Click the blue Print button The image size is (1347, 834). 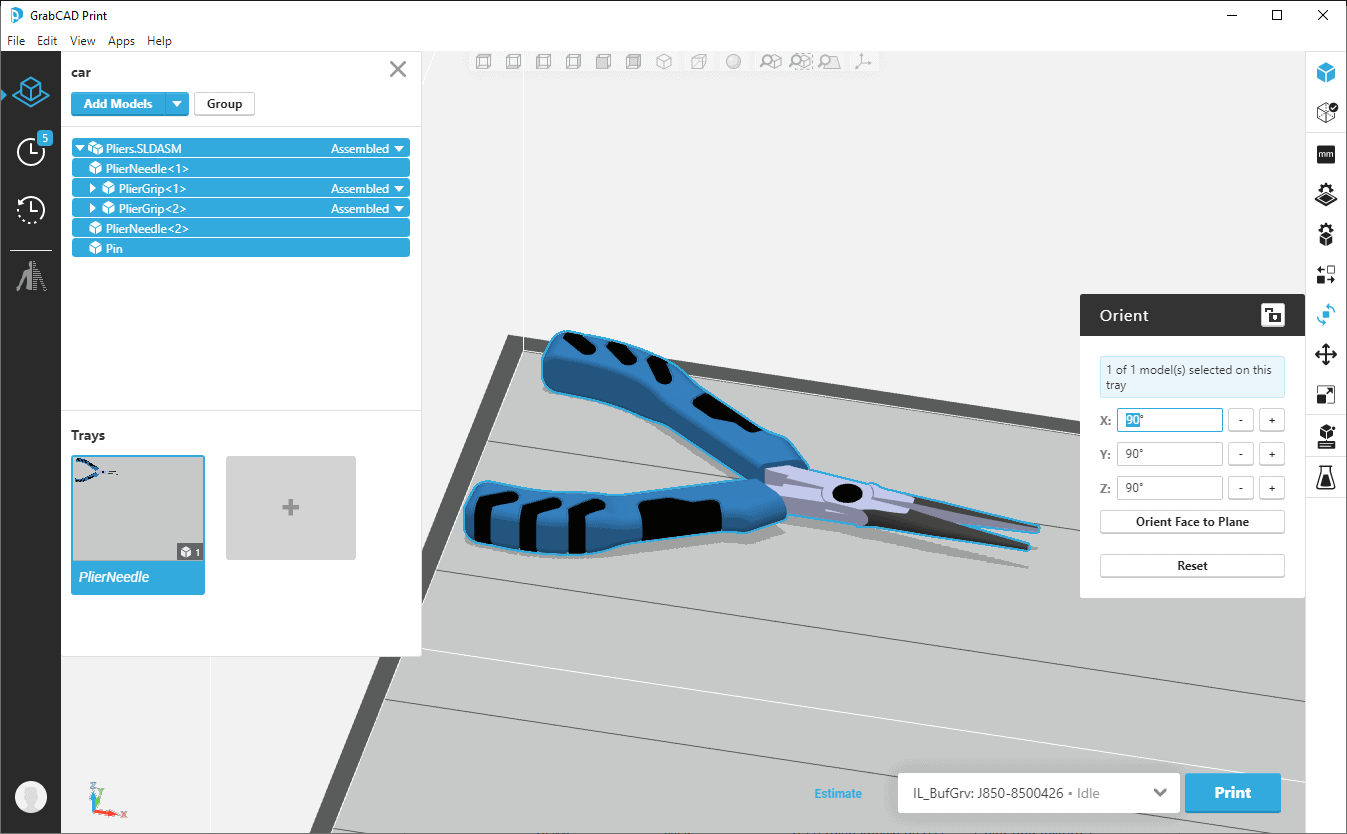[x=1233, y=793]
